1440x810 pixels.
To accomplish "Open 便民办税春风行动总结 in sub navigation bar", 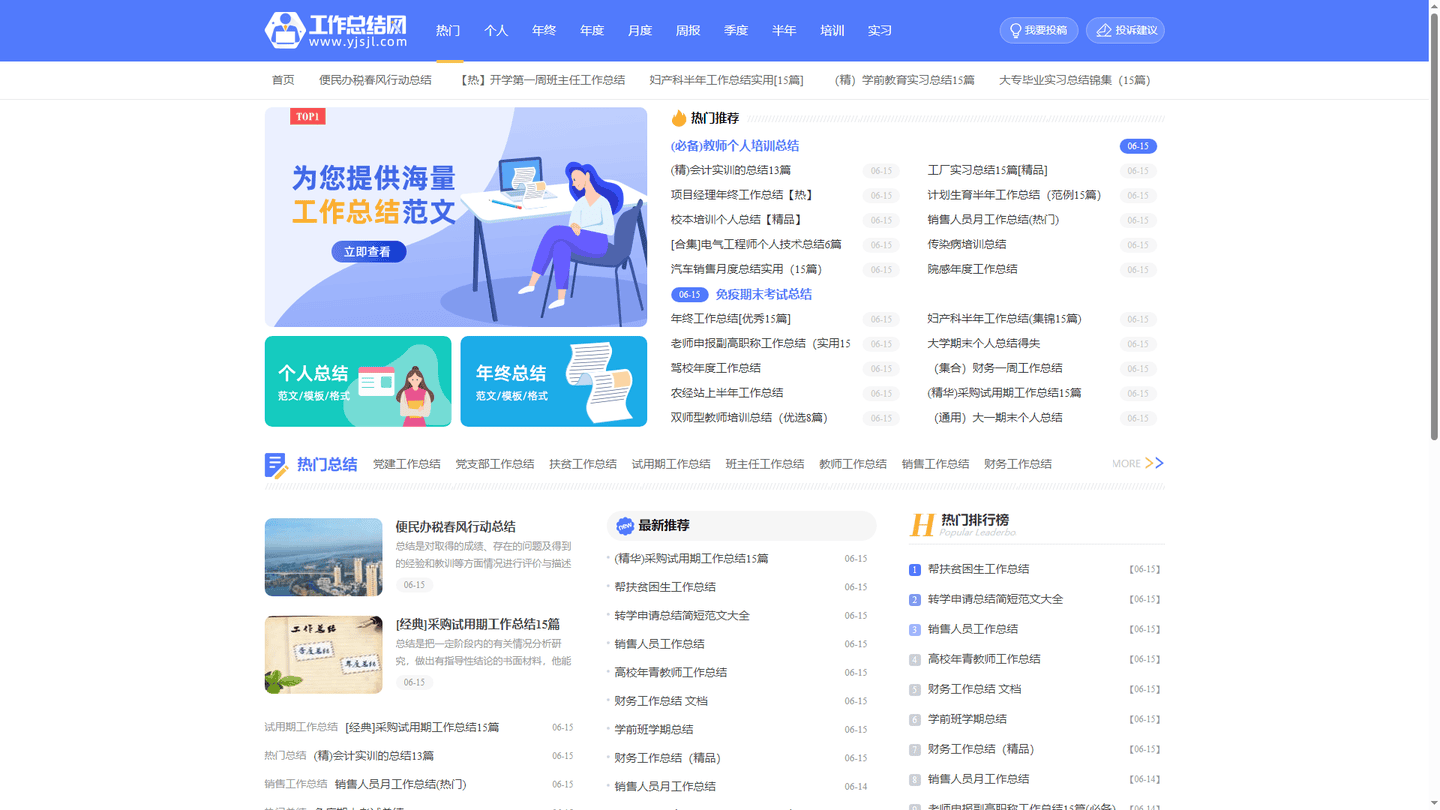I will click(x=375, y=80).
